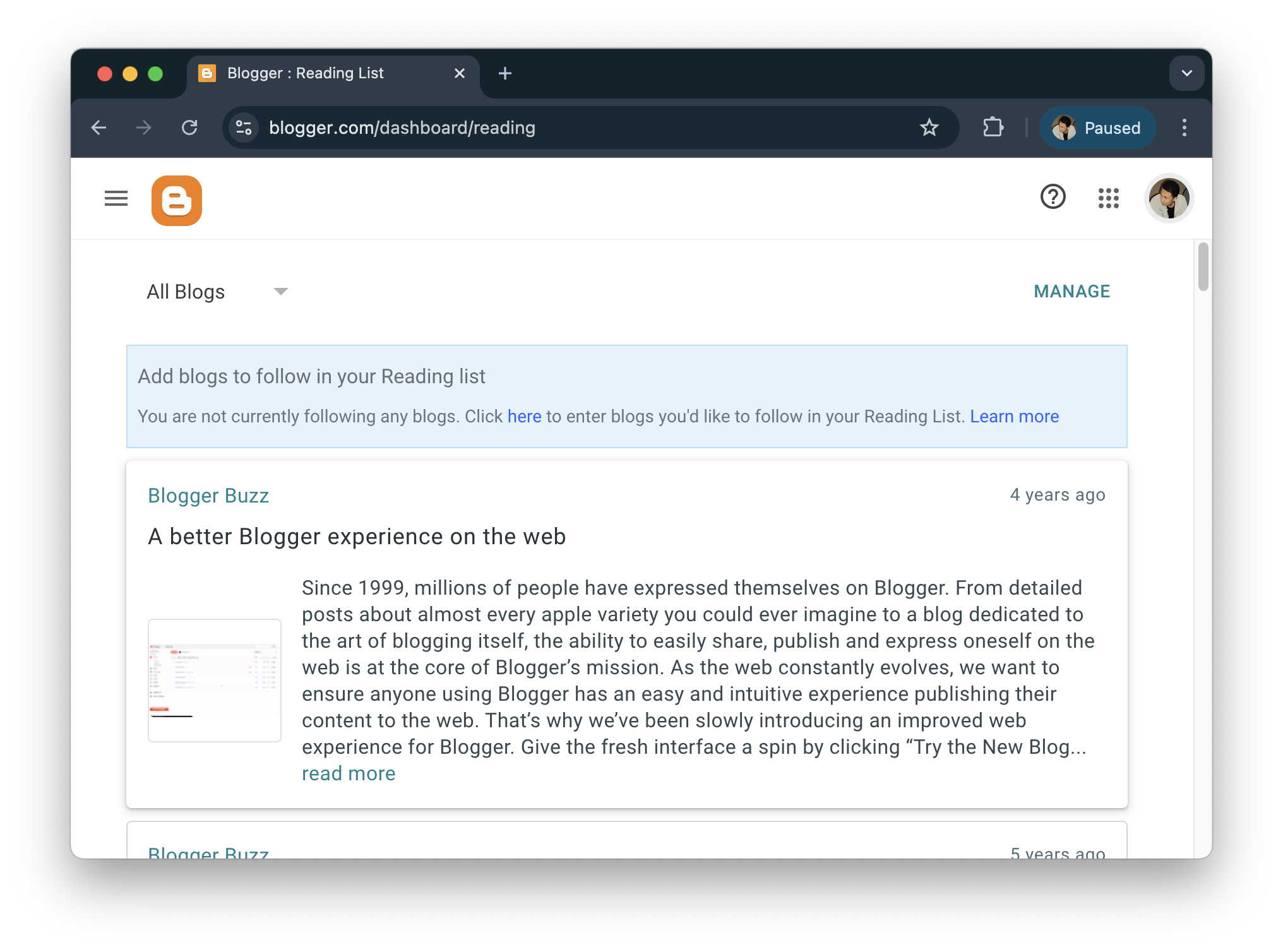The image size is (1283, 952).
Task: Bookmark this page with the star icon
Action: [x=929, y=128]
